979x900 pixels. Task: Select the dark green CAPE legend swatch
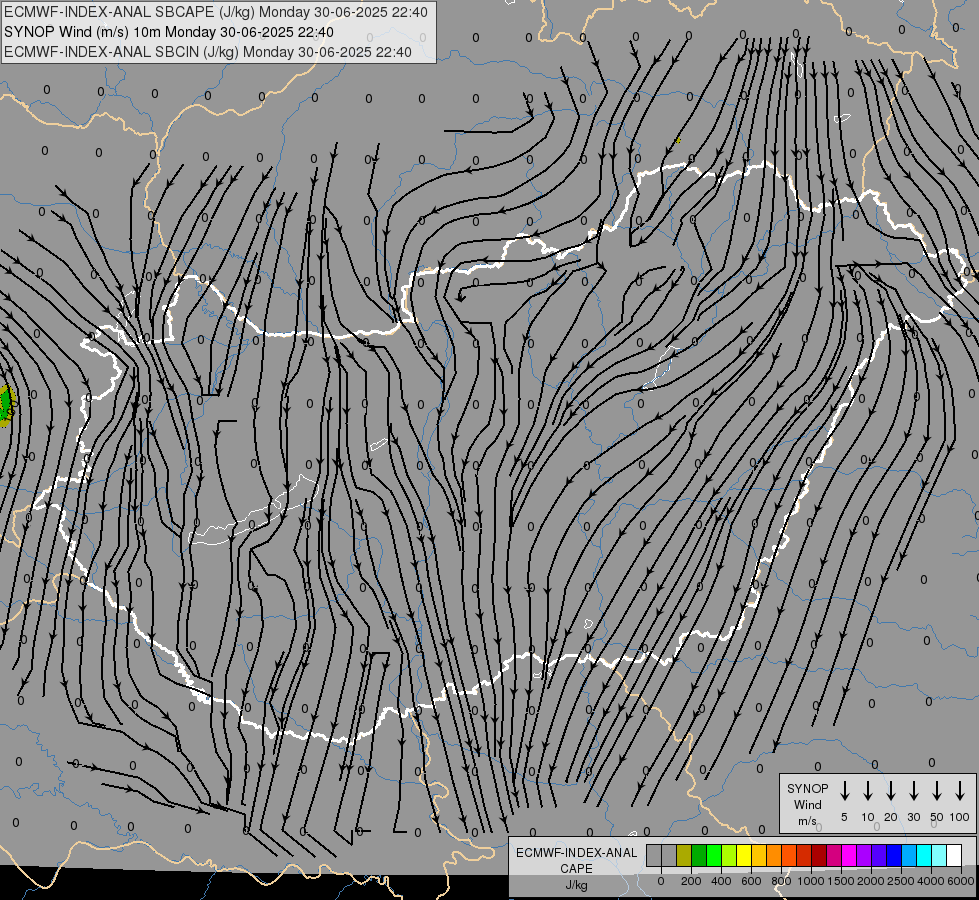click(699, 856)
